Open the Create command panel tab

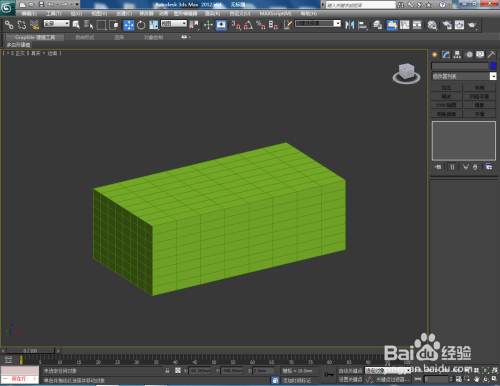pyautogui.click(x=435, y=55)
